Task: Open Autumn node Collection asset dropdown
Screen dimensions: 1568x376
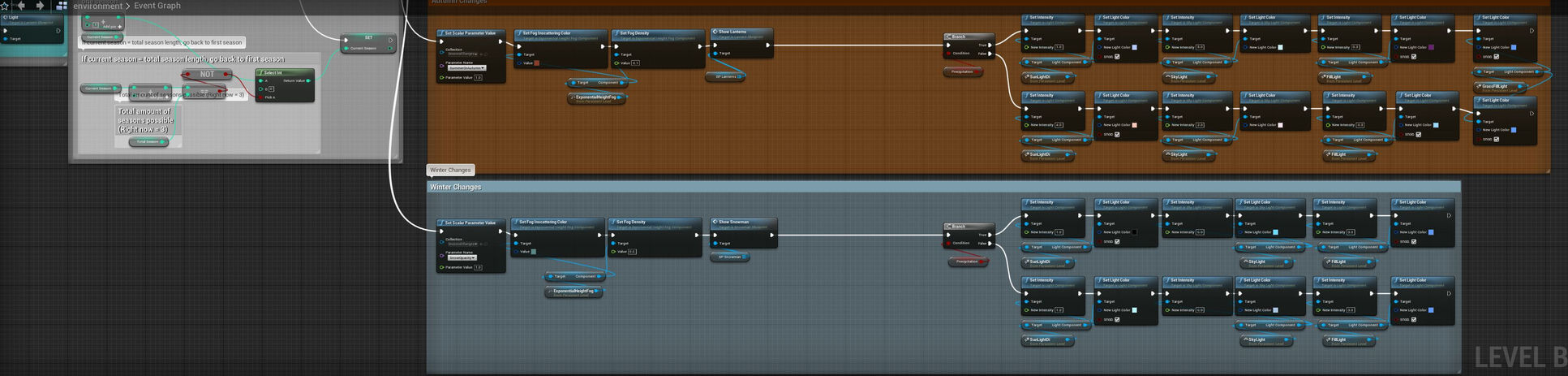Action: click(x=462, y=54)
